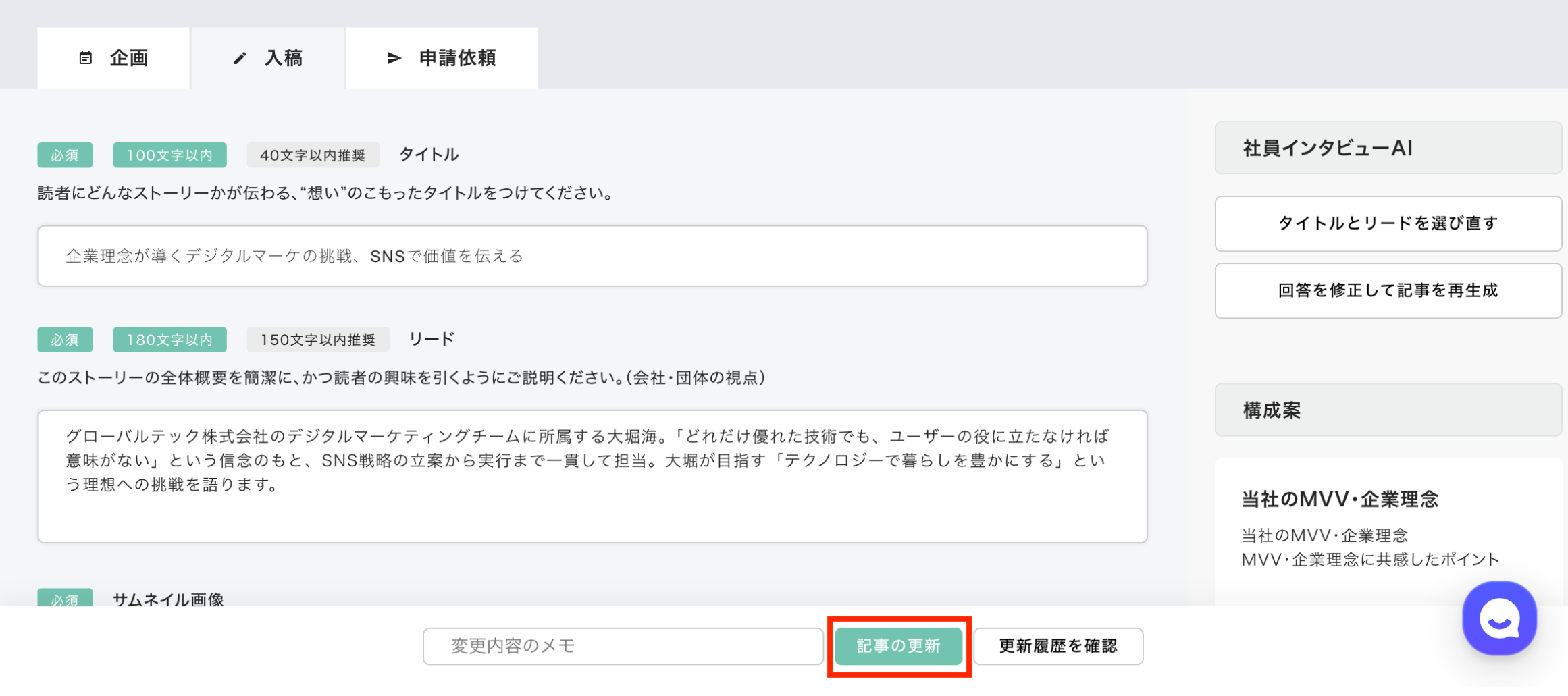Click the 構成案 section header
Screen dimensions: 1568x696
click(1388, 410)
